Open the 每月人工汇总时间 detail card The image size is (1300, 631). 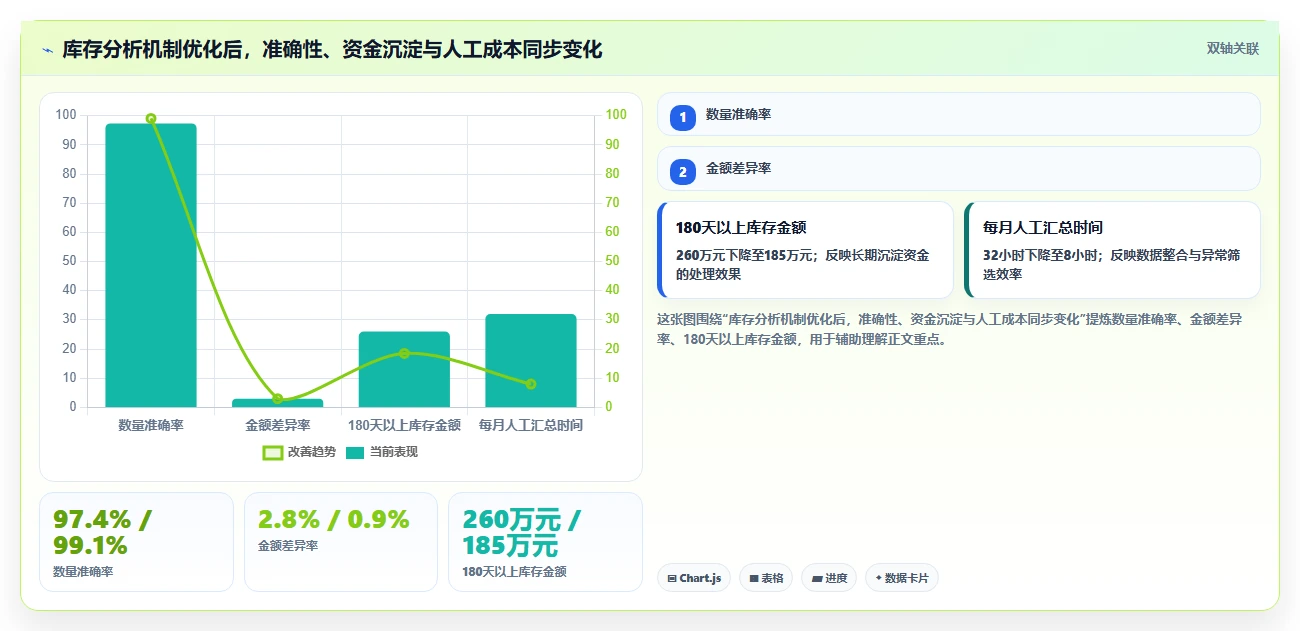point(1112,250)
